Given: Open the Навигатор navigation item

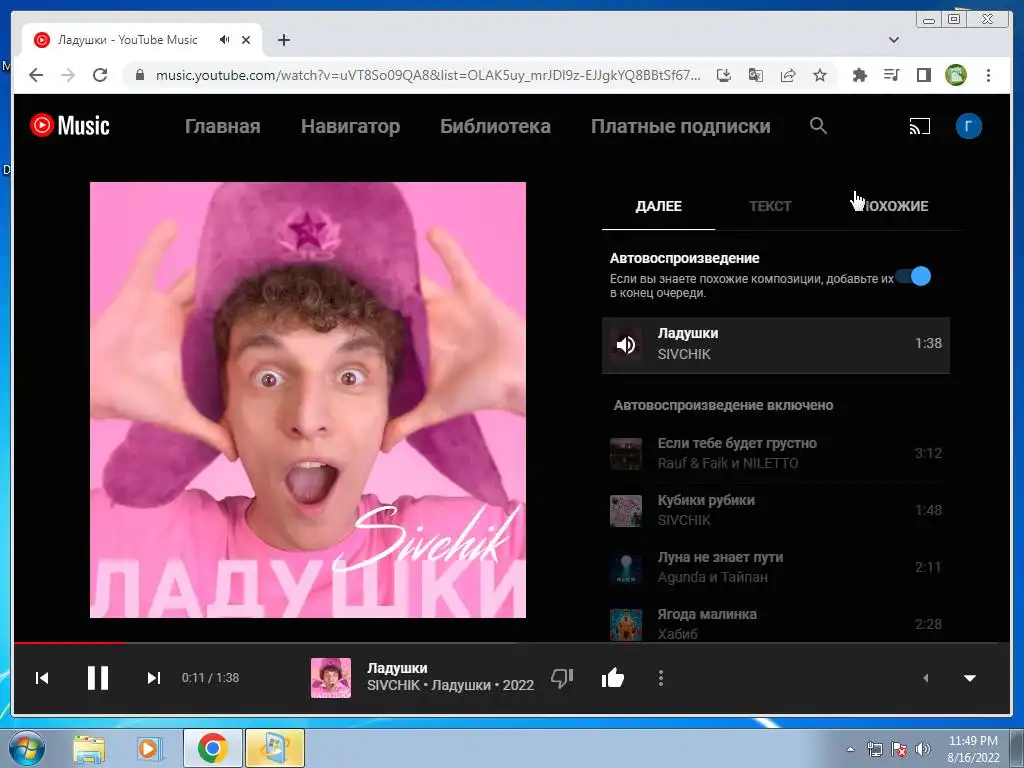Looking at the screenshot, I should coord(351,126).
